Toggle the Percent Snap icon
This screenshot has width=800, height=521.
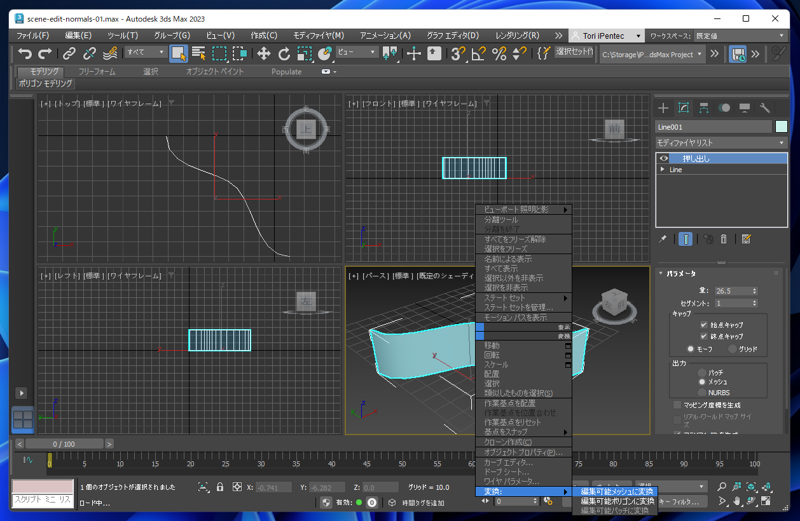(x=498, y=53)
